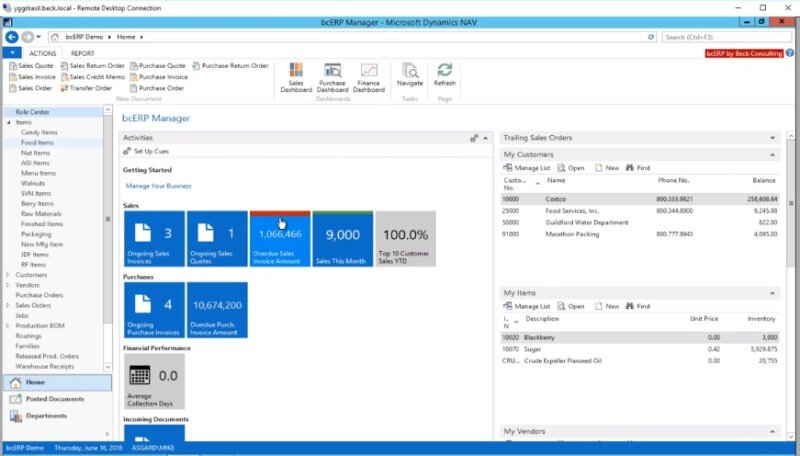Image resolution: width=800 pixels, height=456 pixels.
Task: Collapse the My Customers panel
Action: click(x=773, y=155)
